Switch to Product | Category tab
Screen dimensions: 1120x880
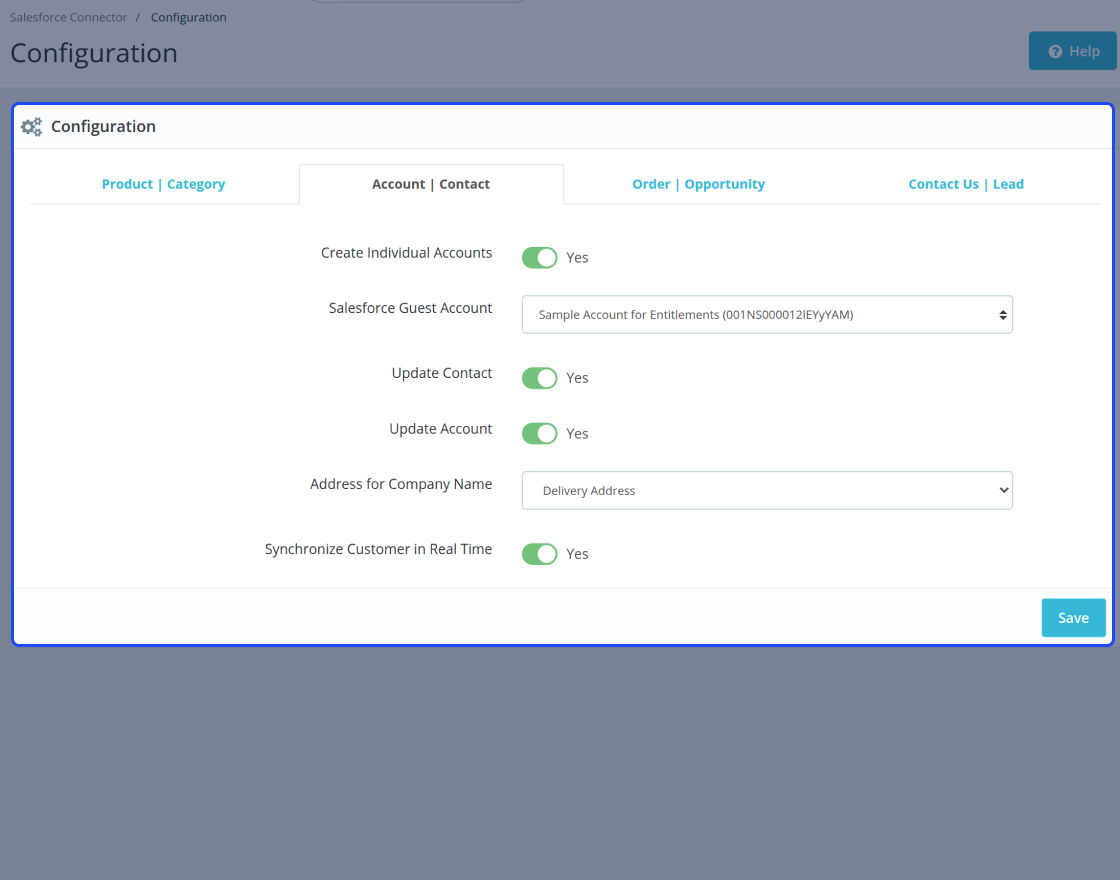pos(164,184)
